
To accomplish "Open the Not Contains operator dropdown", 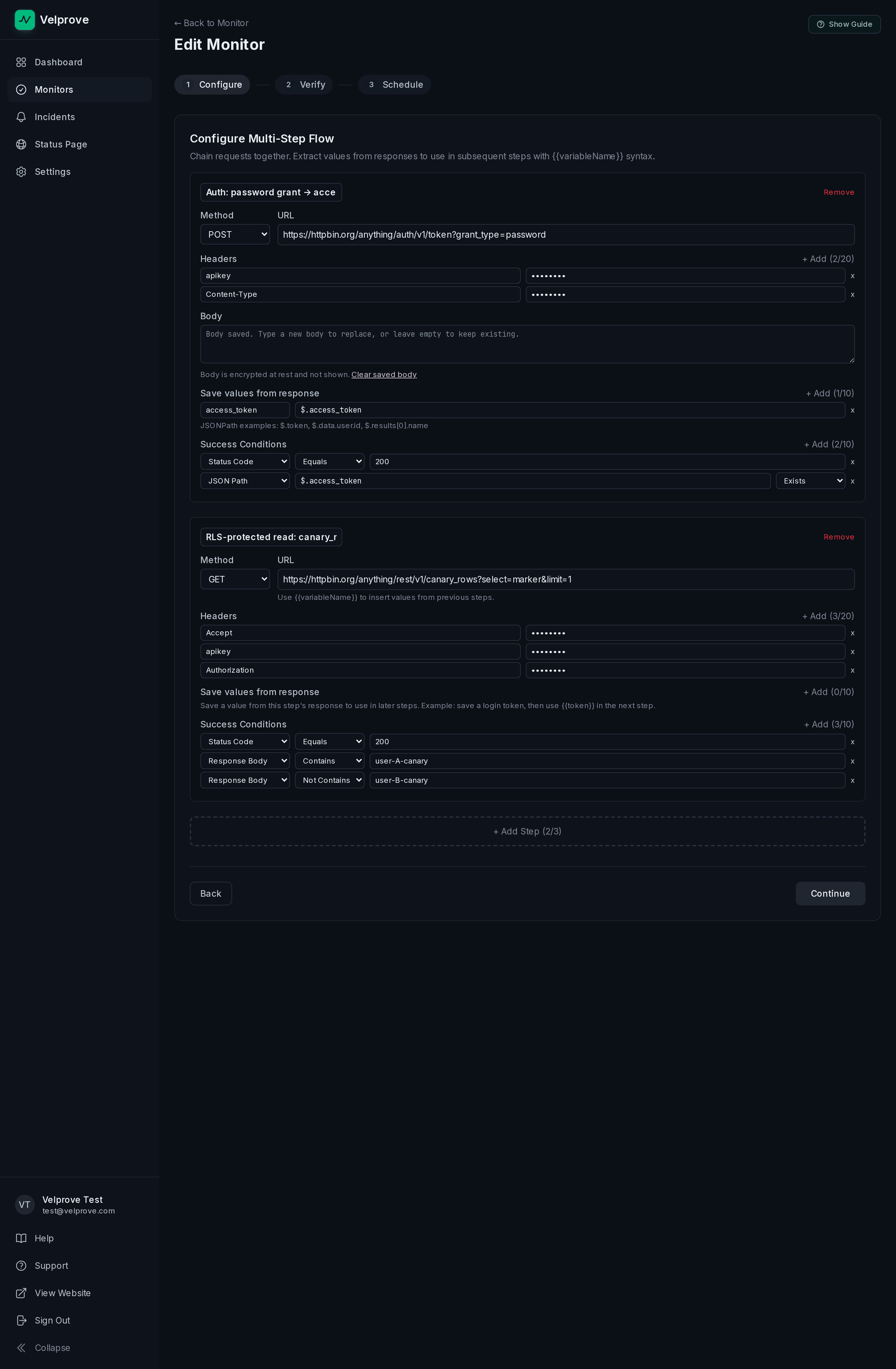I will [x=329, y=780].
